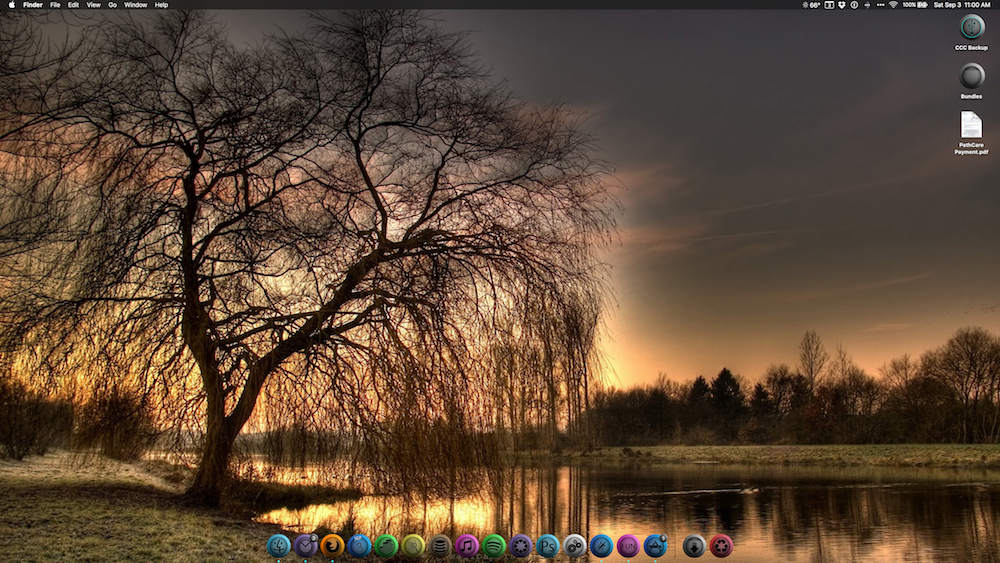Open the calendar date menu bar icon

829,4
